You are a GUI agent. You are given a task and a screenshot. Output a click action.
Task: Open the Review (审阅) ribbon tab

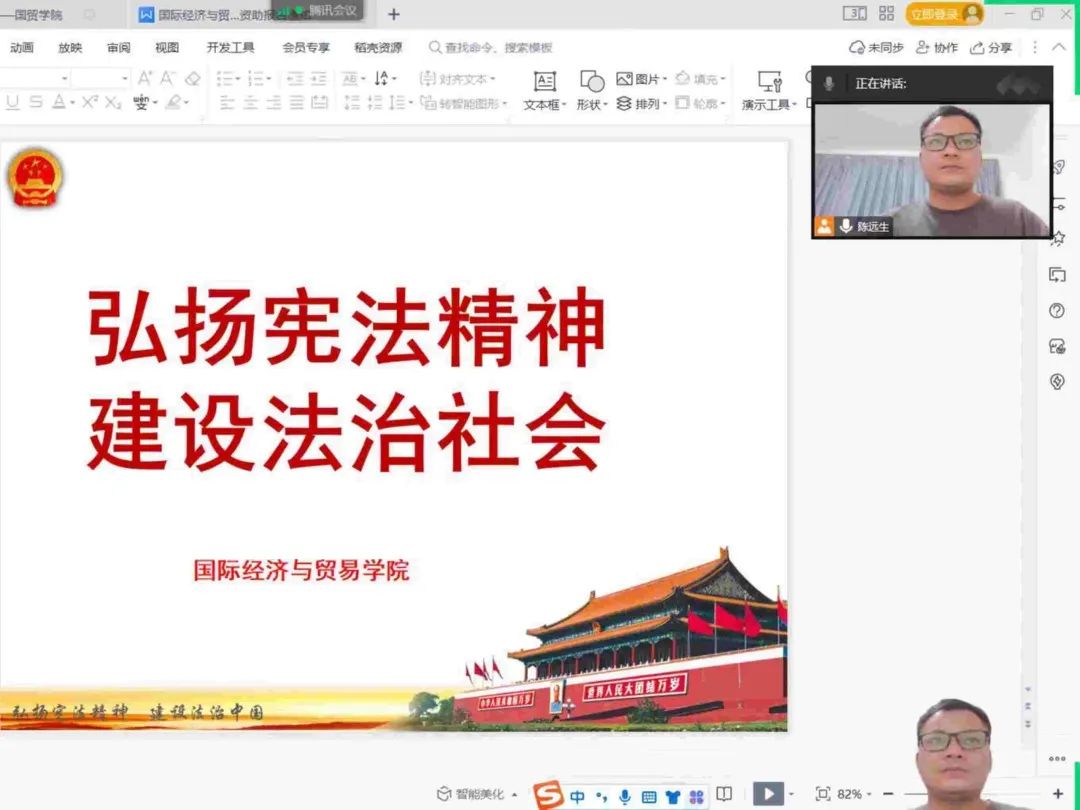(119, 47)
